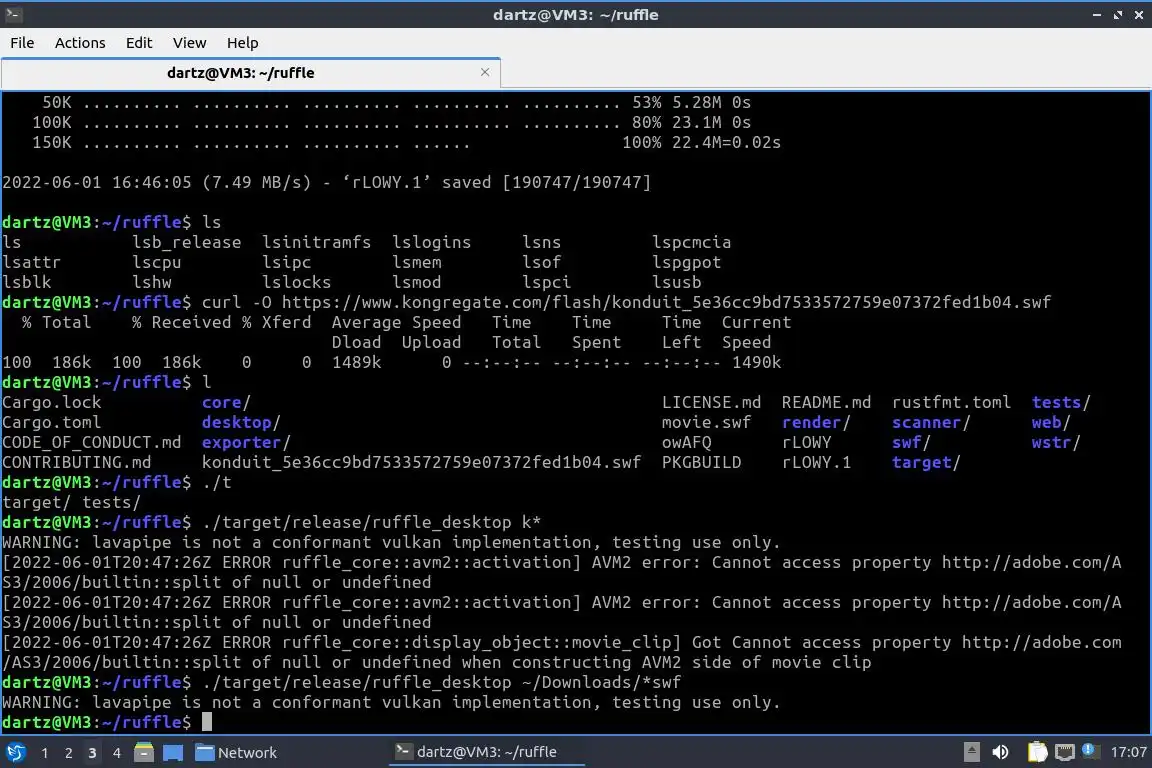Close the terminal window
Viewport: 1152px width, 768px height.
tap(1139, 15)
